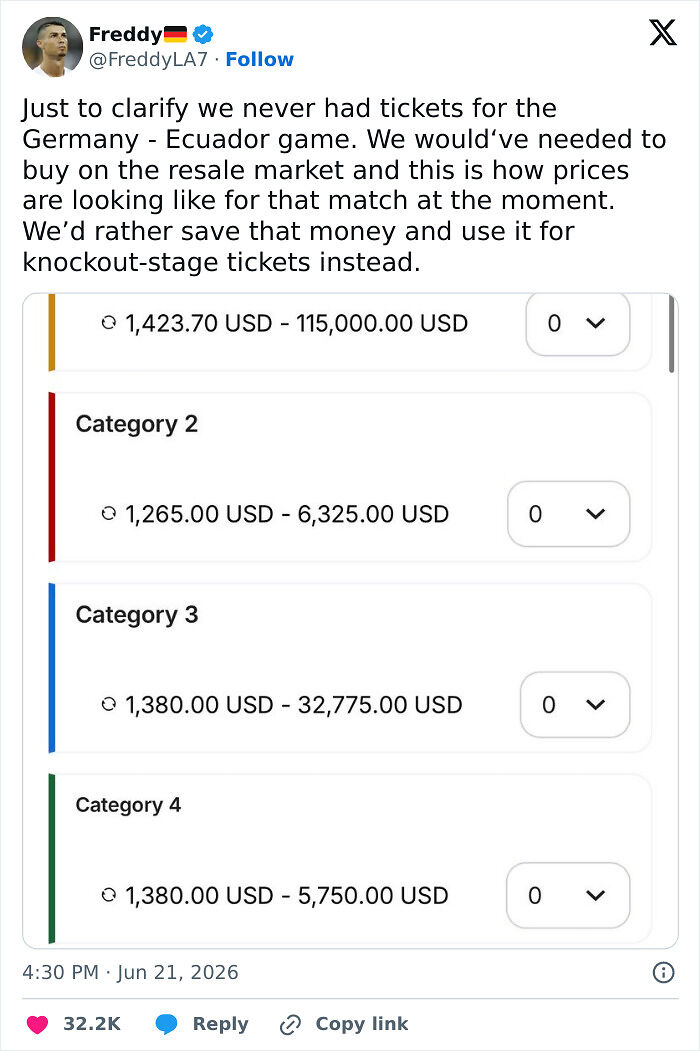This screenshot has width=700, height=1051.
Task: Click the copy link chain icon
Action: click(290, 1024)
